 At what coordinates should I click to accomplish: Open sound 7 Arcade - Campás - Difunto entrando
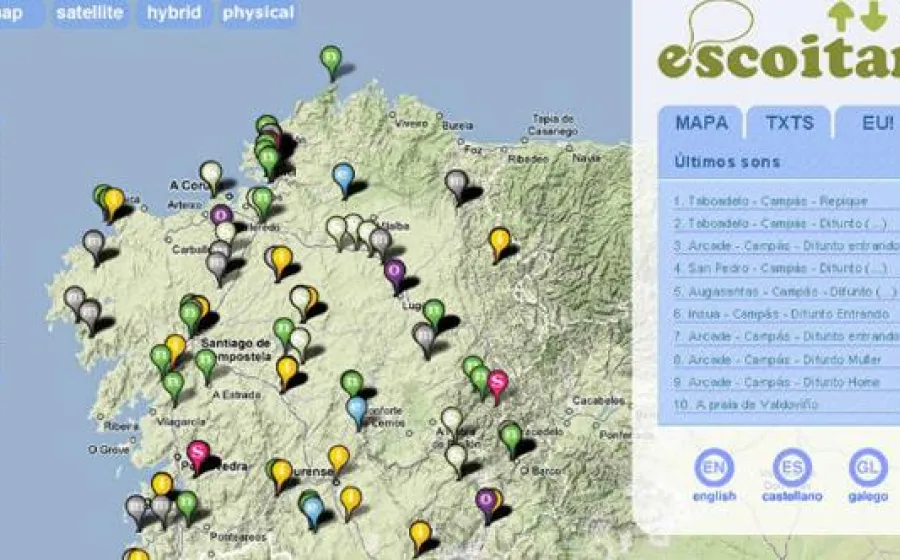point(786,336)
